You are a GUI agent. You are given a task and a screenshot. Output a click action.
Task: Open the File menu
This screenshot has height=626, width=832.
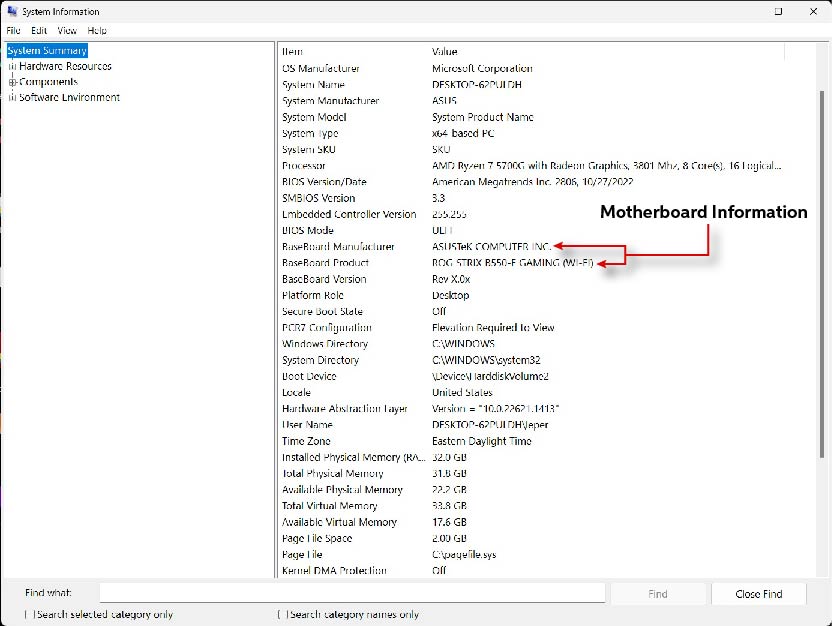coord(13,31)
